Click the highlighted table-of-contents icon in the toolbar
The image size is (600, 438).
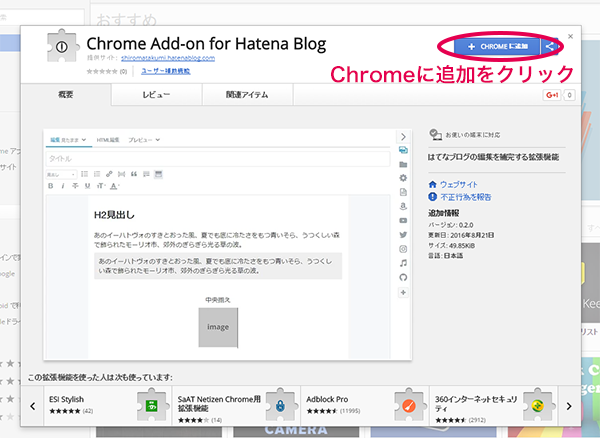(158, 174)
